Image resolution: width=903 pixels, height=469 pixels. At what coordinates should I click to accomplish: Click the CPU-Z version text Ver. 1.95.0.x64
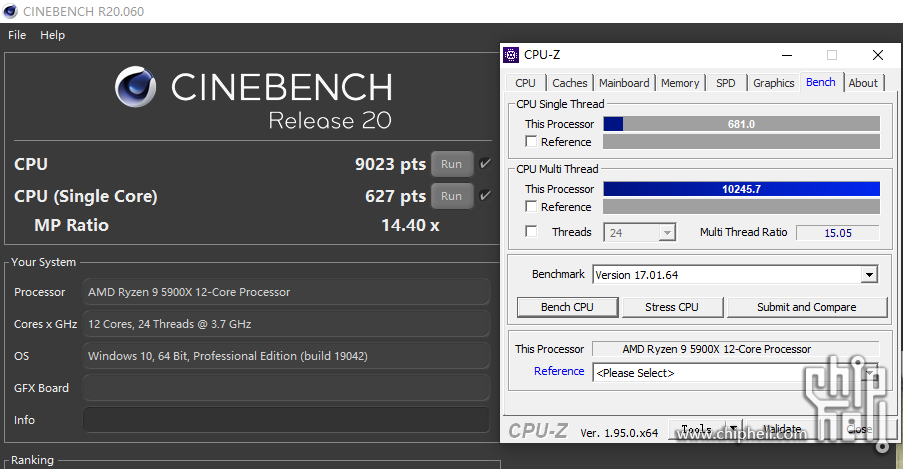(619, 433)
